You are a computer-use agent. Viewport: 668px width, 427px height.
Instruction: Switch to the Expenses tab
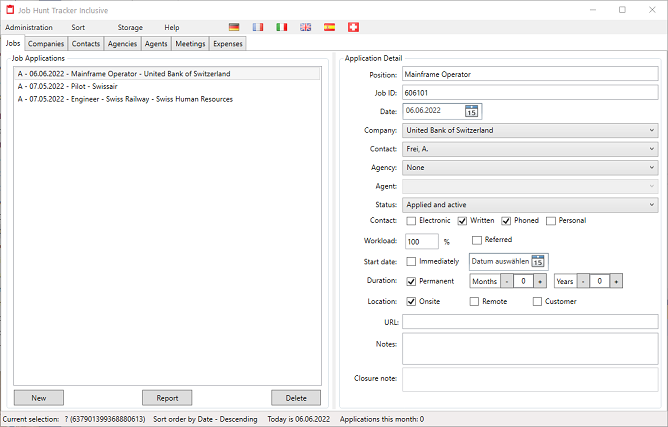[228, 43]
